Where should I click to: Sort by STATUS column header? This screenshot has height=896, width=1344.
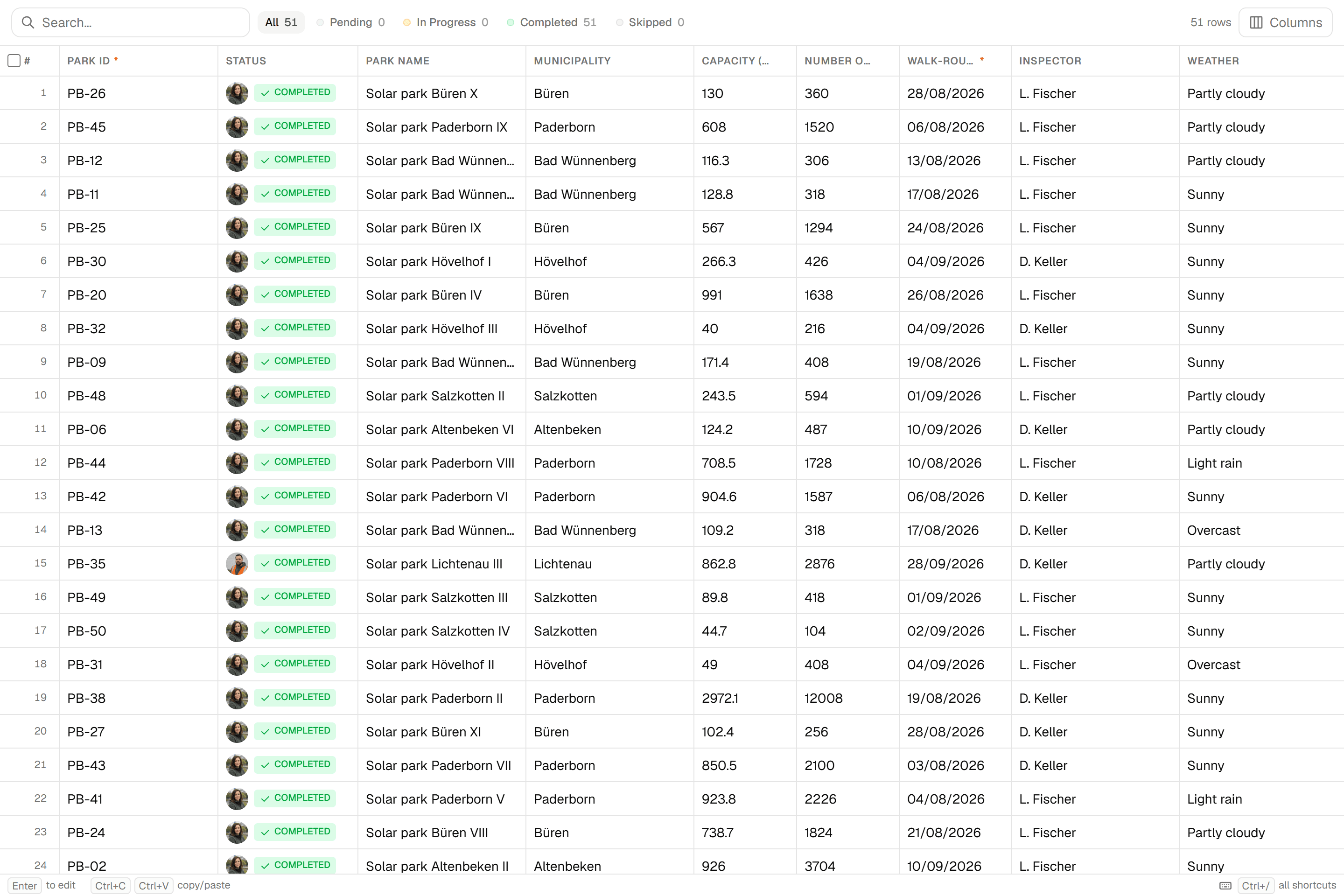[287, 61]
